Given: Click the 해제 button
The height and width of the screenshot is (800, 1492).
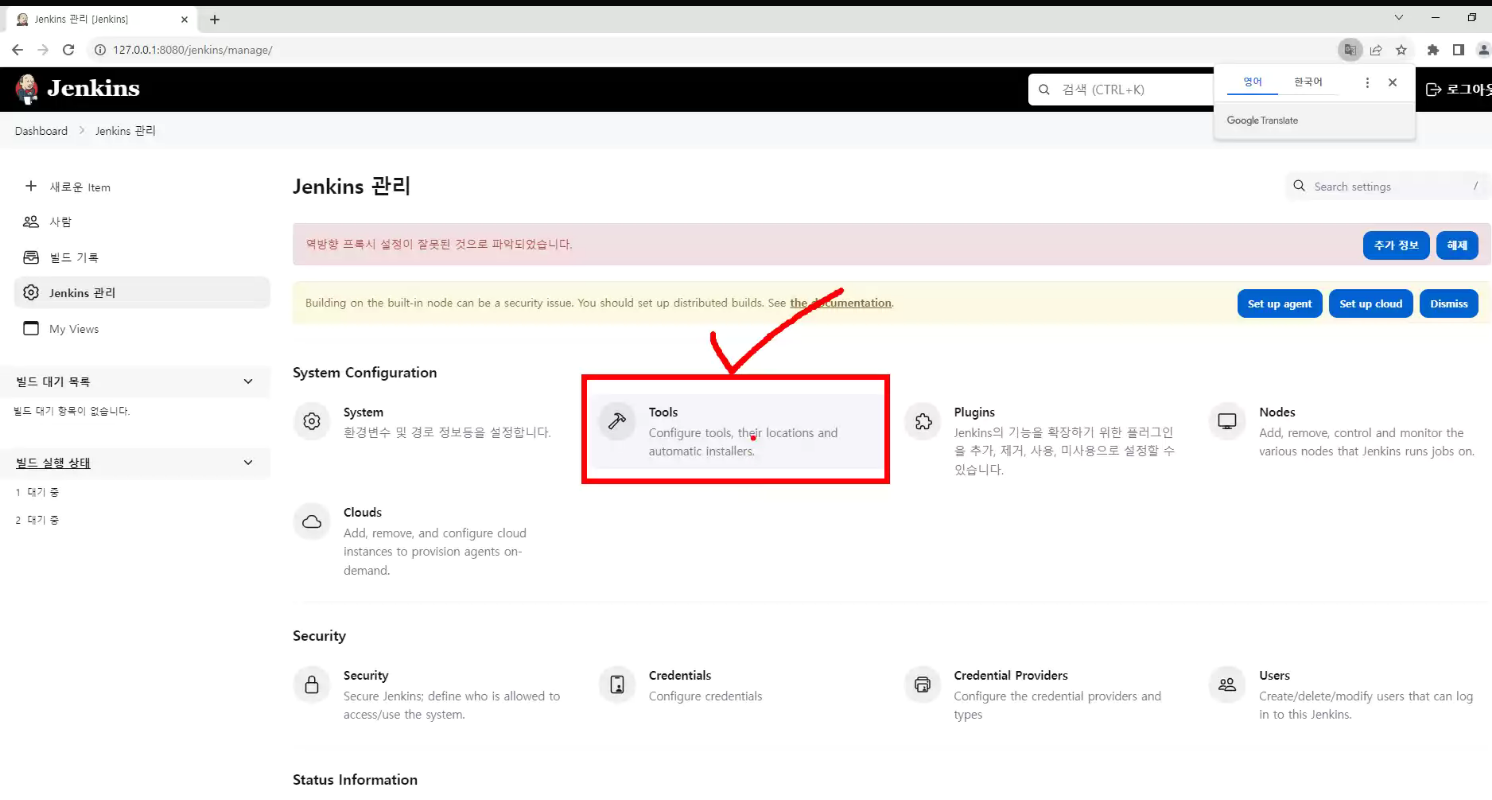Looking at the screenshot, I should tap(1457, 245).
